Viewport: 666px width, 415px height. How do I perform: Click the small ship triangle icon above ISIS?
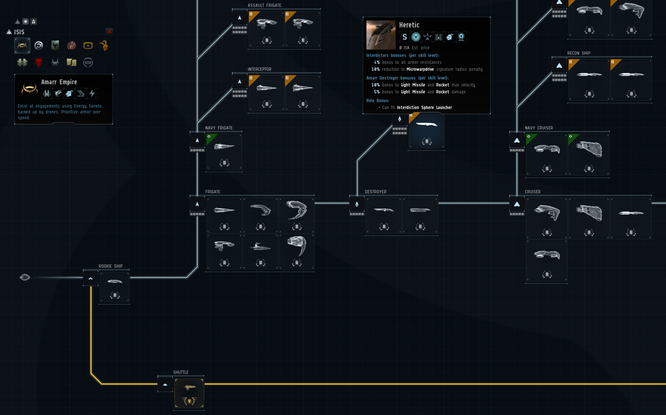pyautogui.click(x=17, y=21)
